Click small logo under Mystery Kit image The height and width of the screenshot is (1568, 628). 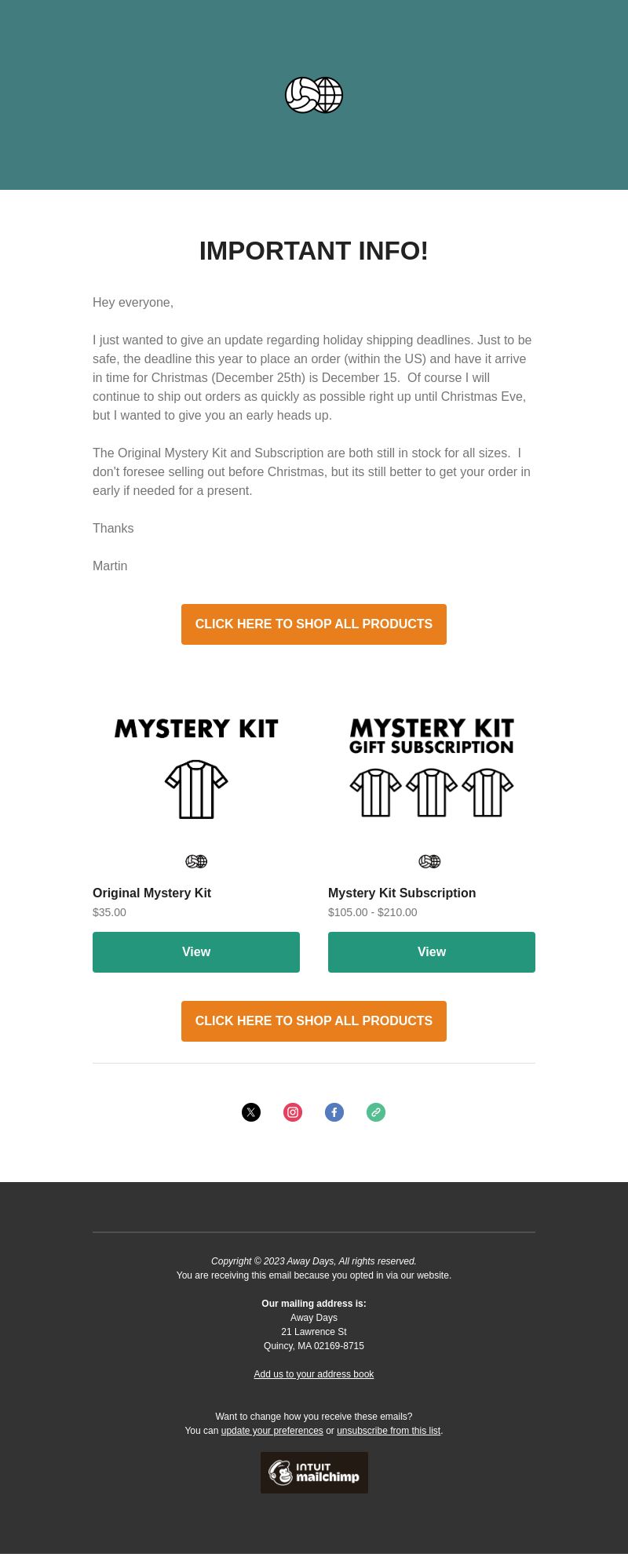coord(196,861)
